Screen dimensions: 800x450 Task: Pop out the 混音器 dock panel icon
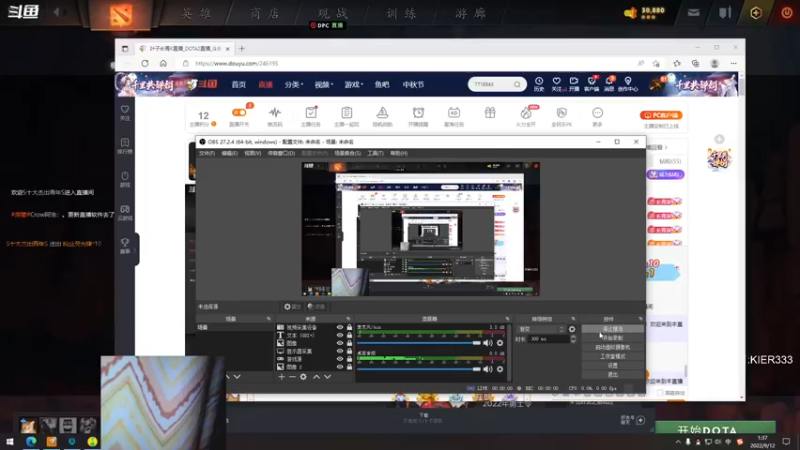pyautogui.click(x=507, y=319)
